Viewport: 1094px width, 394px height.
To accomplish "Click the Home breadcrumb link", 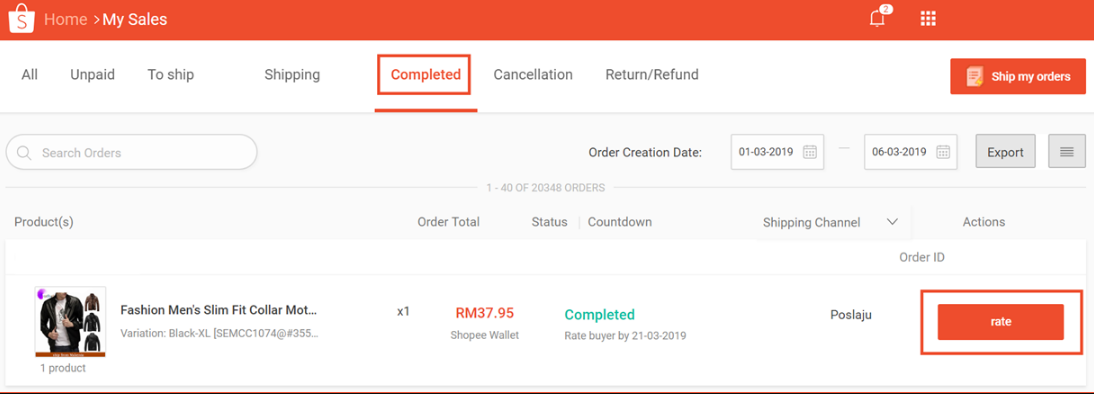I will pyautogui.click(x=66, y=20).
